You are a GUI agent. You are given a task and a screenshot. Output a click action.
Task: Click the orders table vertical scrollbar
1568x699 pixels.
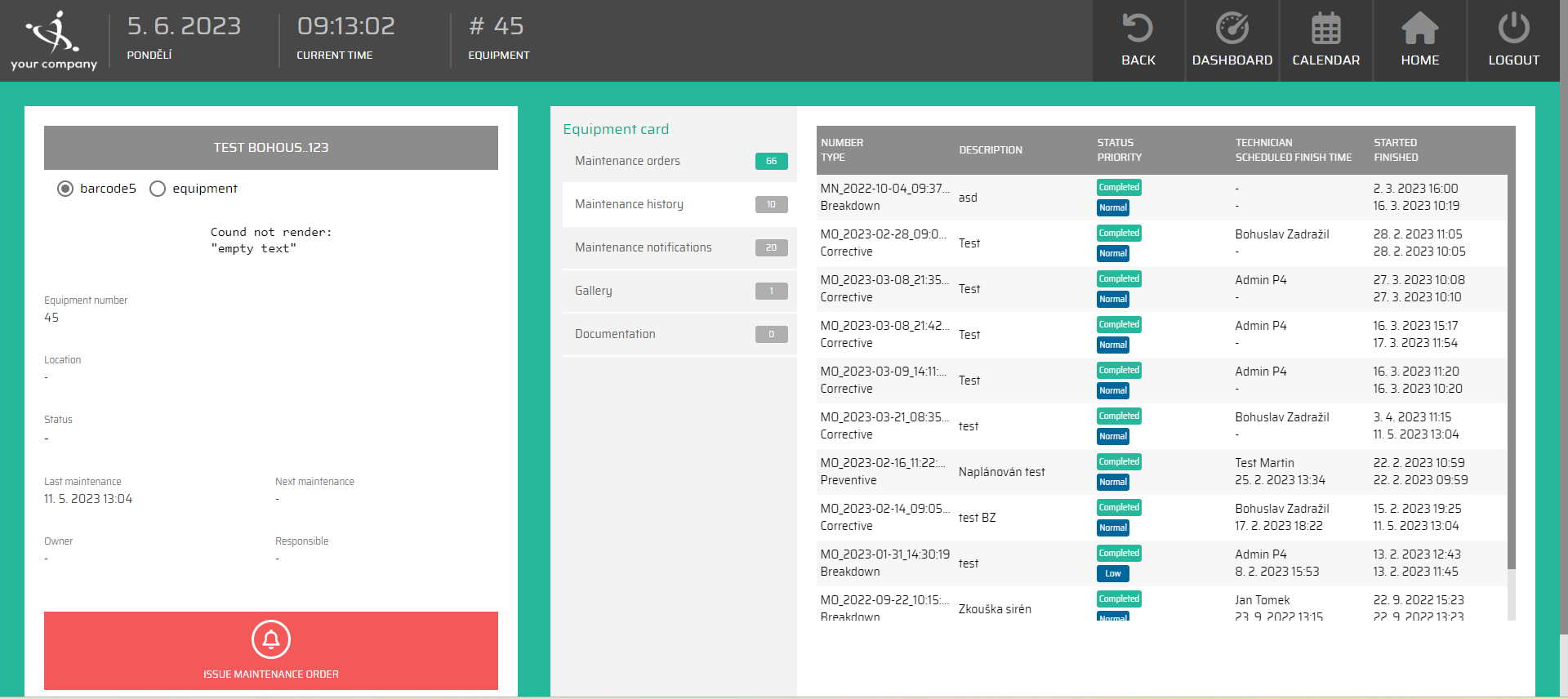(x=1511, y=367)
